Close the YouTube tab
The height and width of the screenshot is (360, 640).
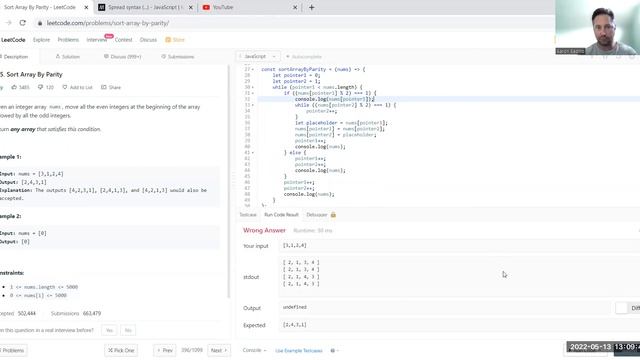[x=295, y=7]
